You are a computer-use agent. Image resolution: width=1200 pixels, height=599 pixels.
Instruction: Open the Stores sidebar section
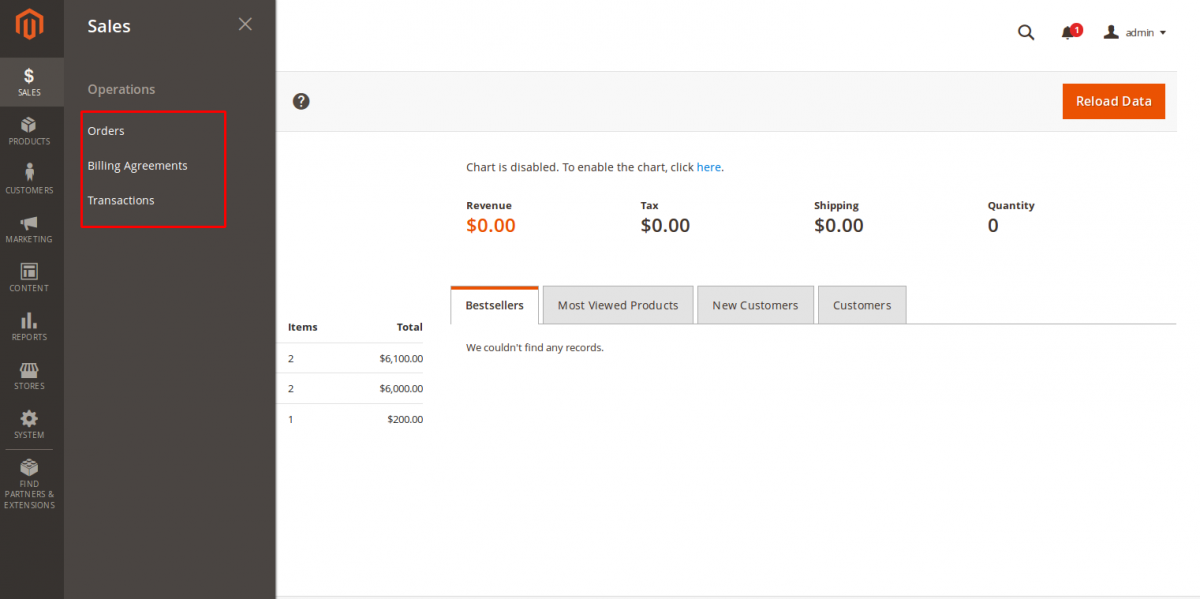click(x=30, y=375)
